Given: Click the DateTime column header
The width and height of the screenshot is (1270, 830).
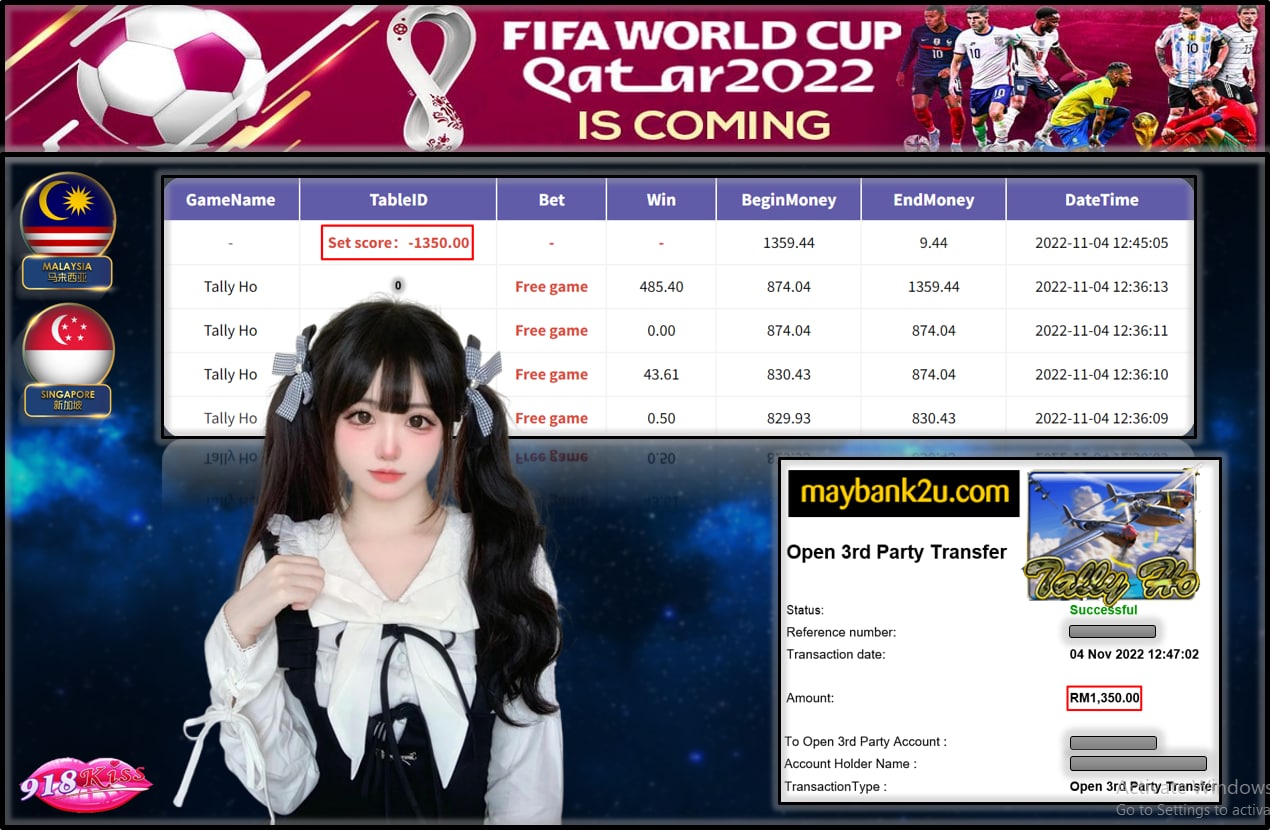Looking at the screenshot, I should pyautogui.click(x=1101, y=200).
